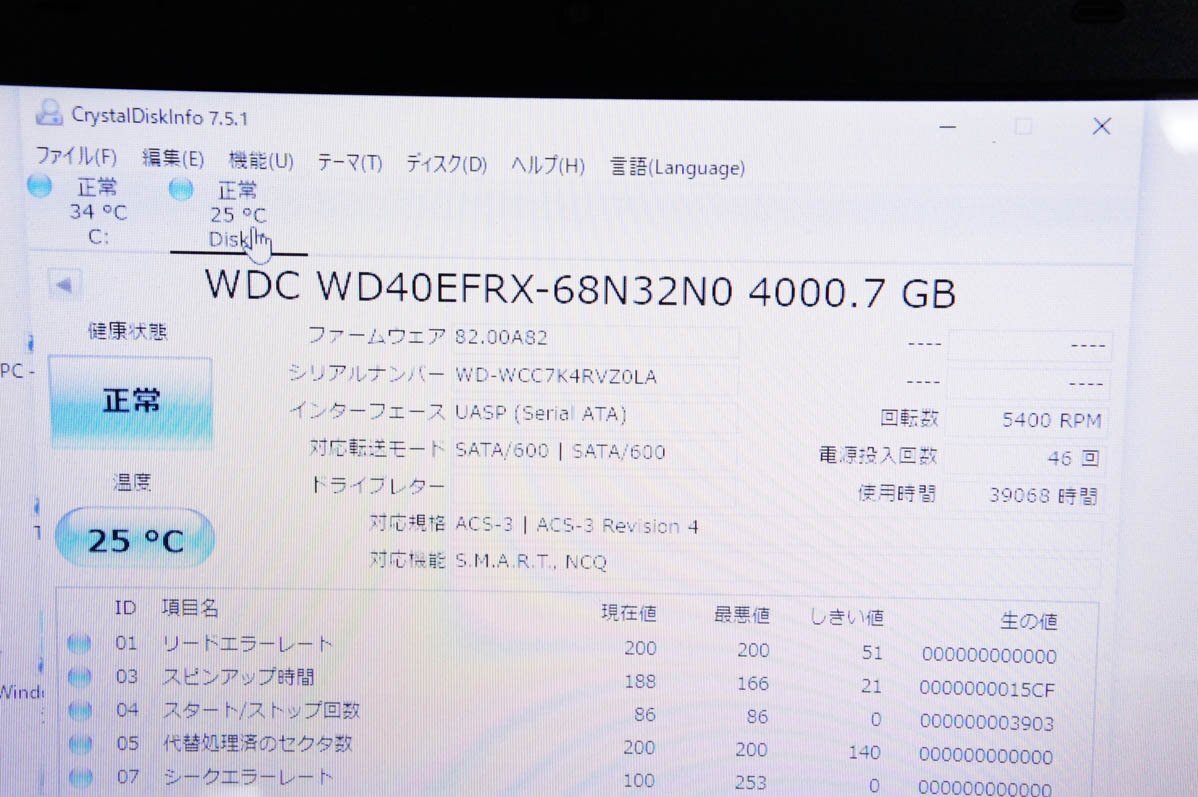
Task: Minimize the CrystalDiskInfo window
Action: (x=947, y=126)
